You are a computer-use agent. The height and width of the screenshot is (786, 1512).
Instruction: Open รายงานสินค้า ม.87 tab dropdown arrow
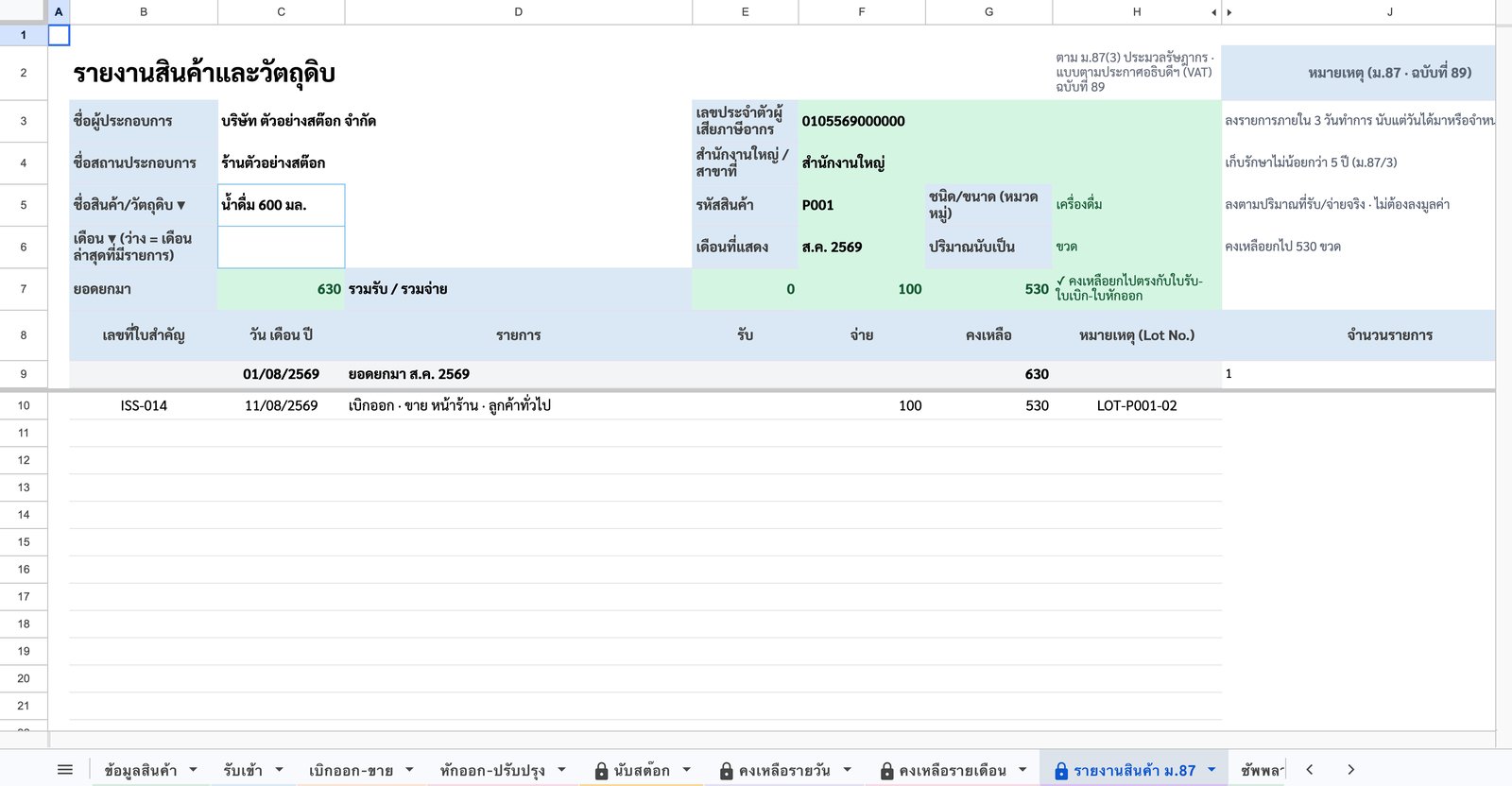pos(1211,770)
